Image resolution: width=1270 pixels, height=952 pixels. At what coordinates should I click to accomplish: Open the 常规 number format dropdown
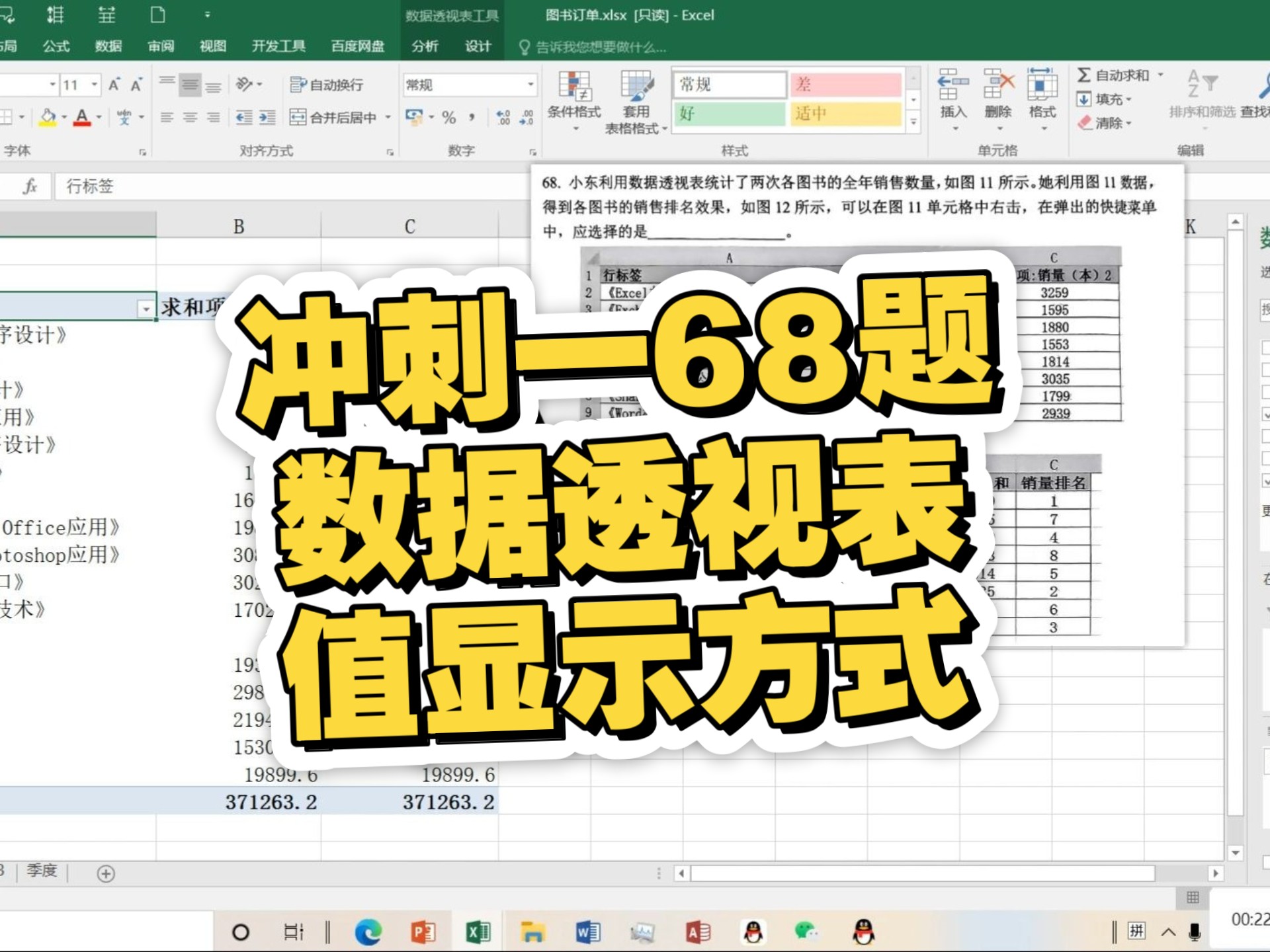coord(529,85)
